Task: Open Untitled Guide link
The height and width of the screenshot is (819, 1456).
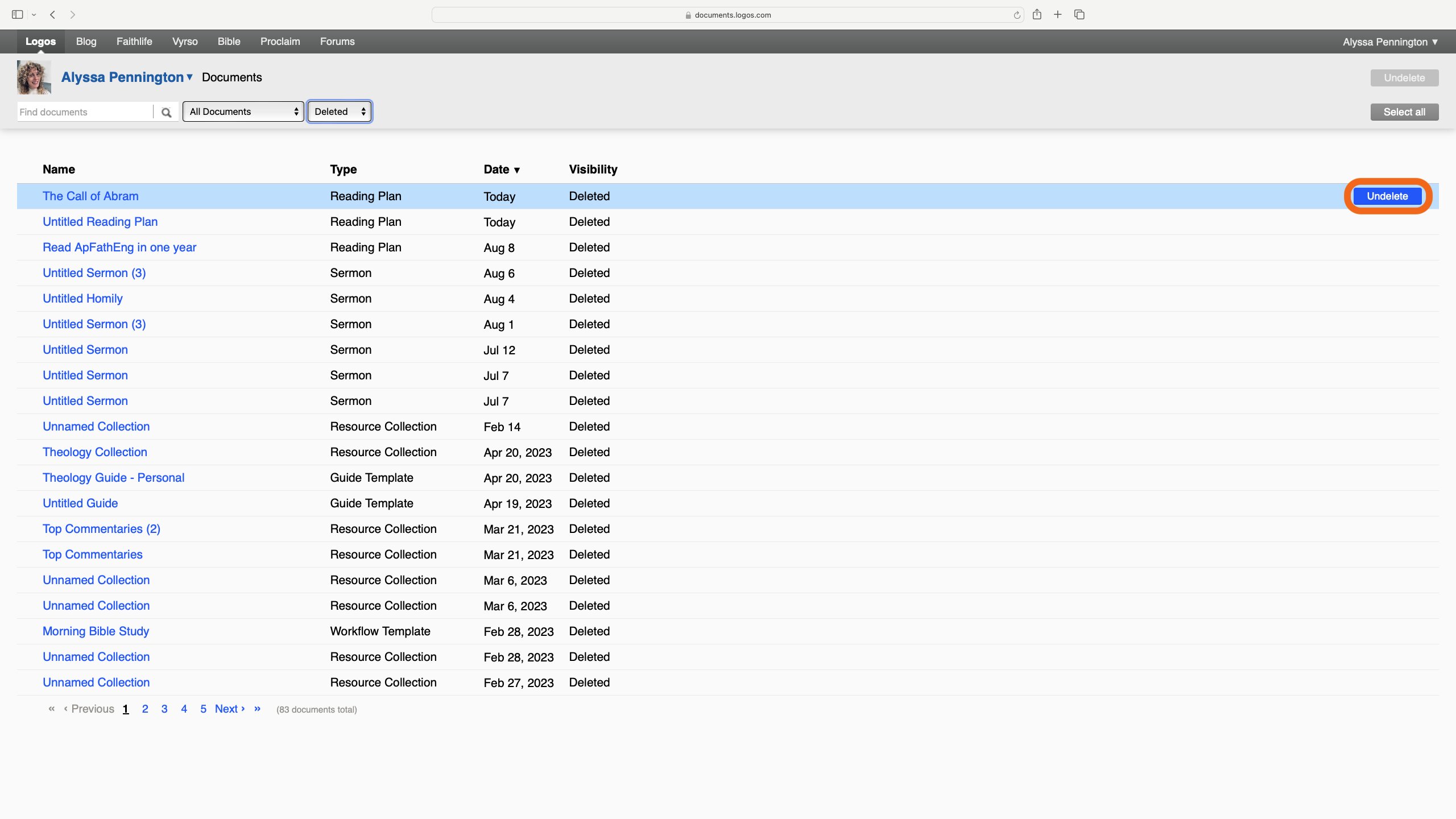Action: coord(80,503)
